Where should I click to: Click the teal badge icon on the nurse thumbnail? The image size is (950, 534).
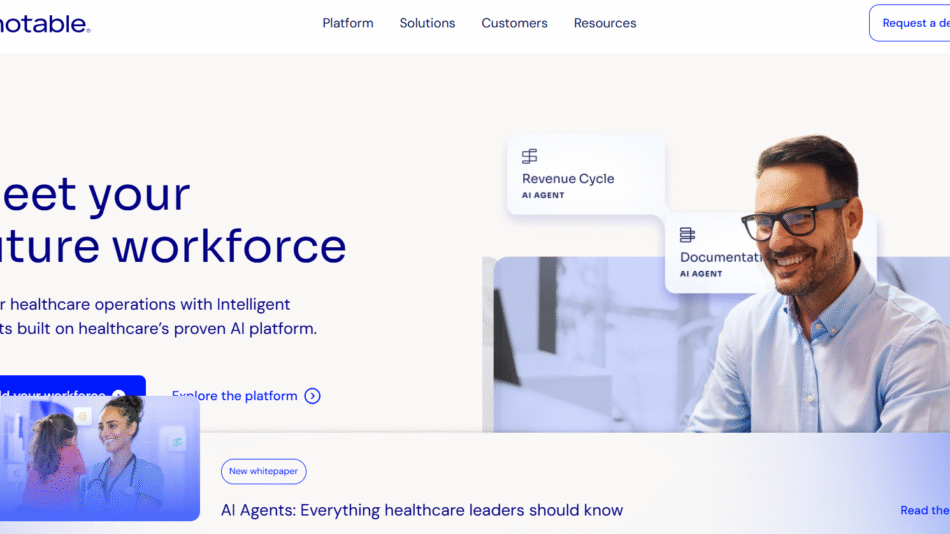click(x=177, y=442)
